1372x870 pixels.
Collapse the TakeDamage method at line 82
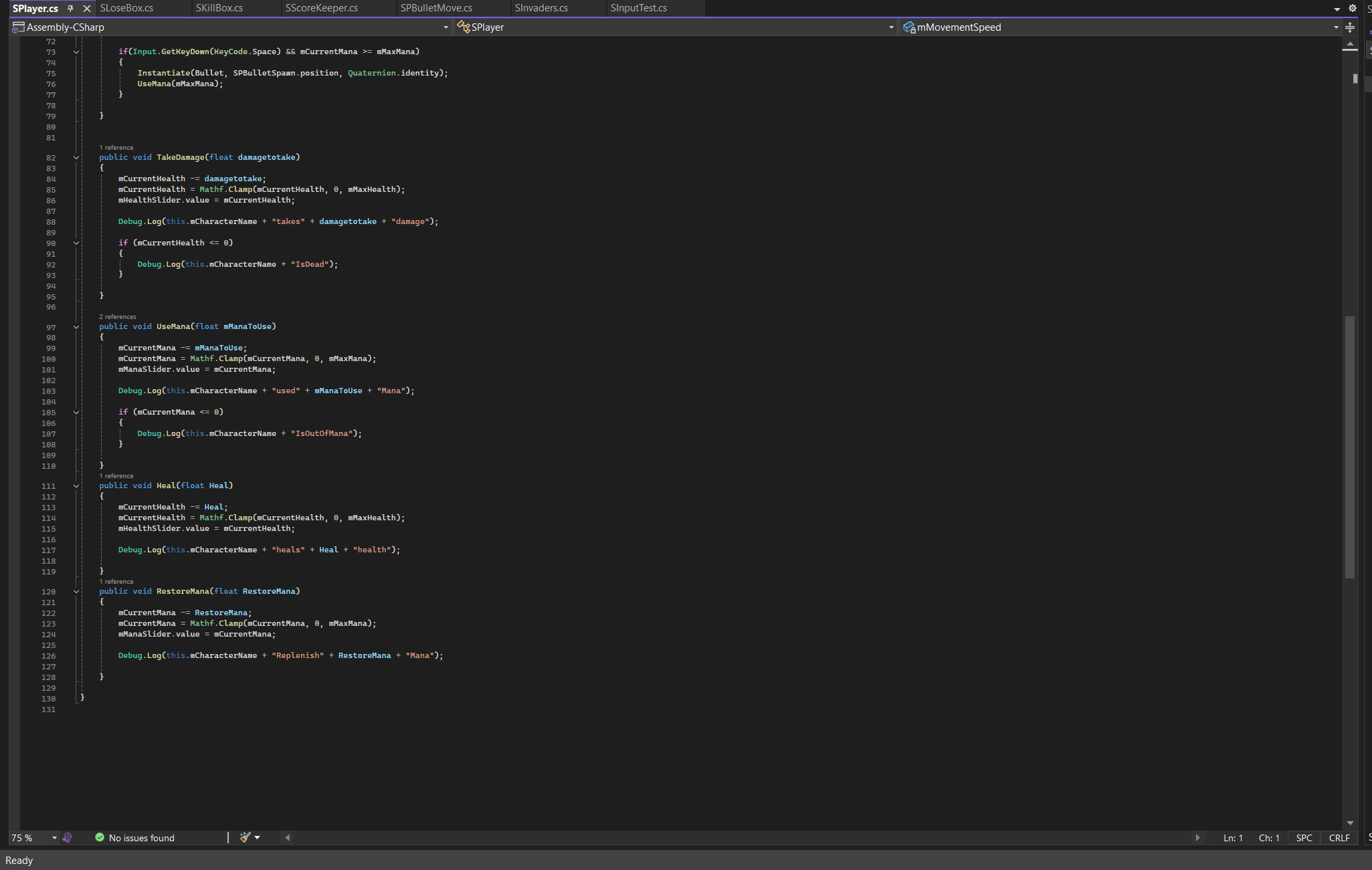point(76,158)
